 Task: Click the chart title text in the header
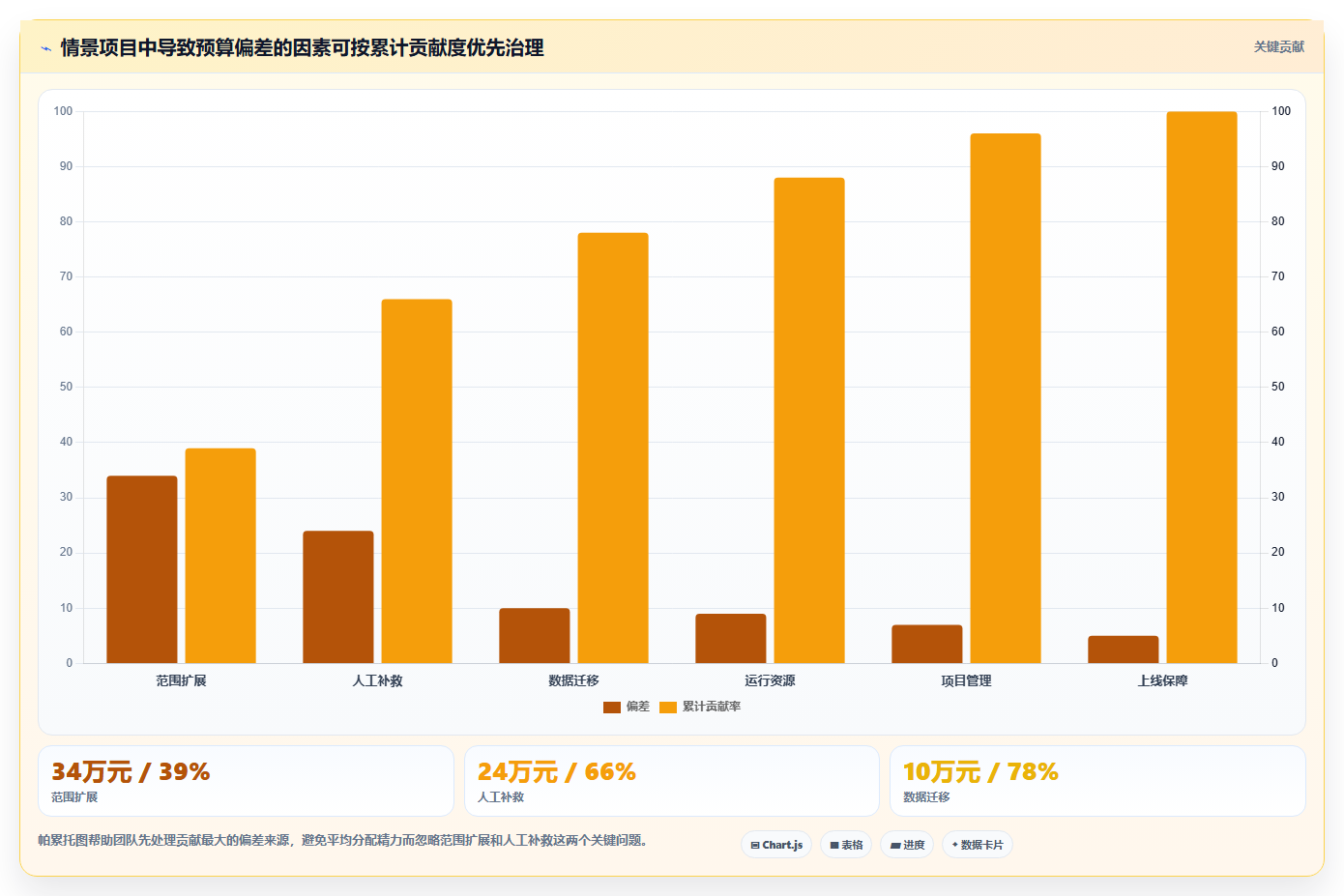[302, 47]
